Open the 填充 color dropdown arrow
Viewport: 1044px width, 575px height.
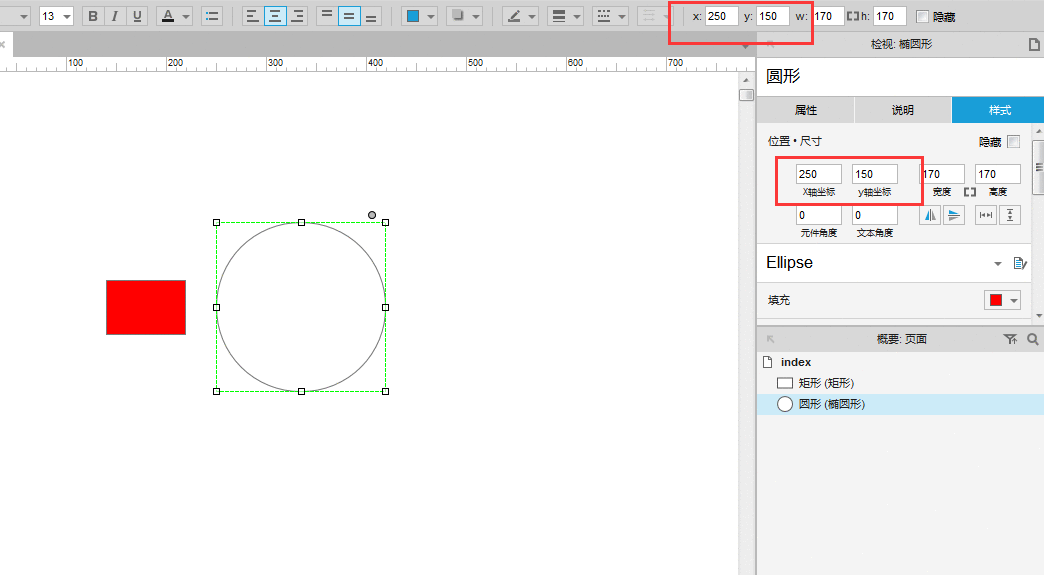click(x=1013, y=301)
